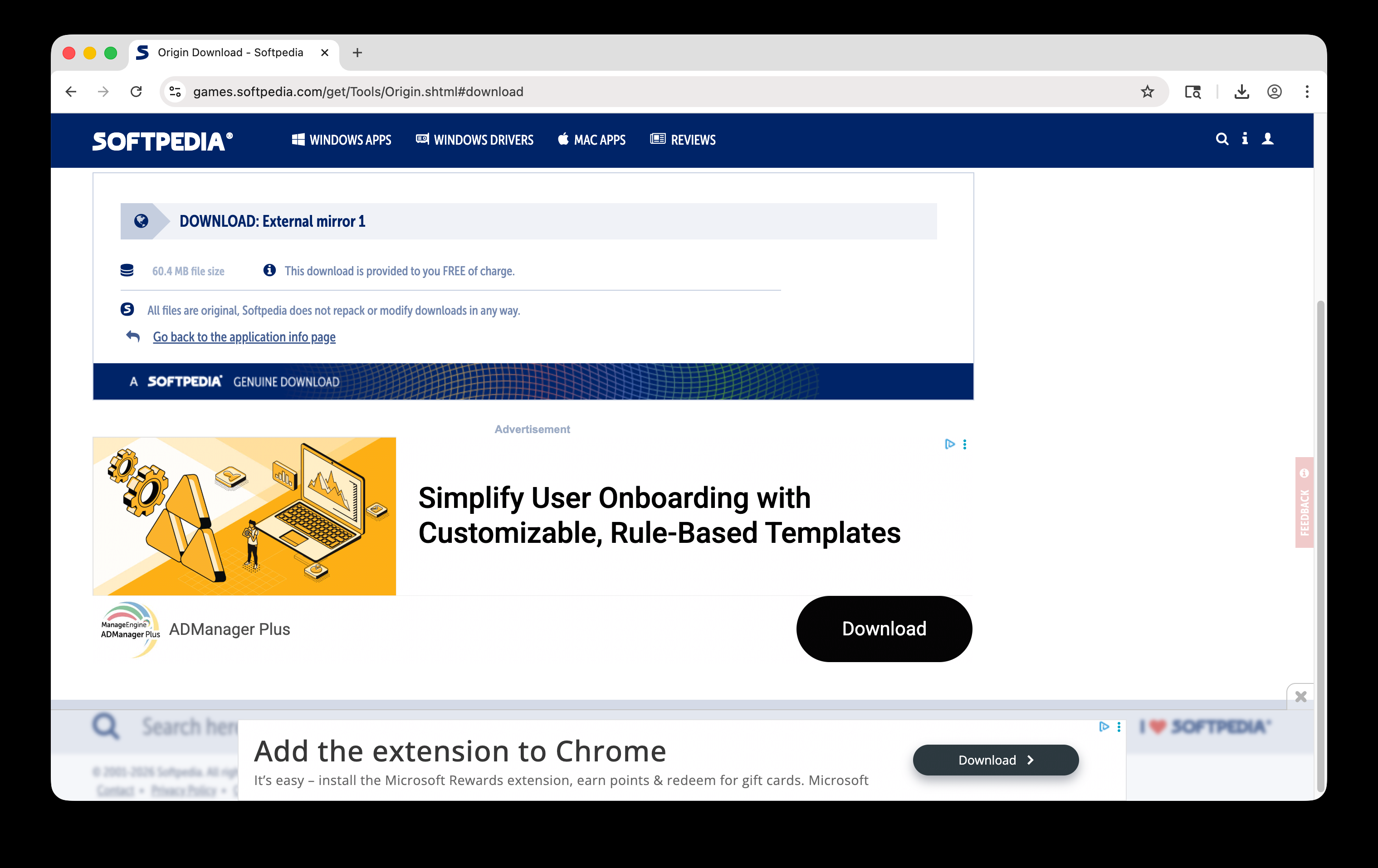Click text 'All files are original' notice
This screenshot has width=1378, height=868.
pos(334,311)
